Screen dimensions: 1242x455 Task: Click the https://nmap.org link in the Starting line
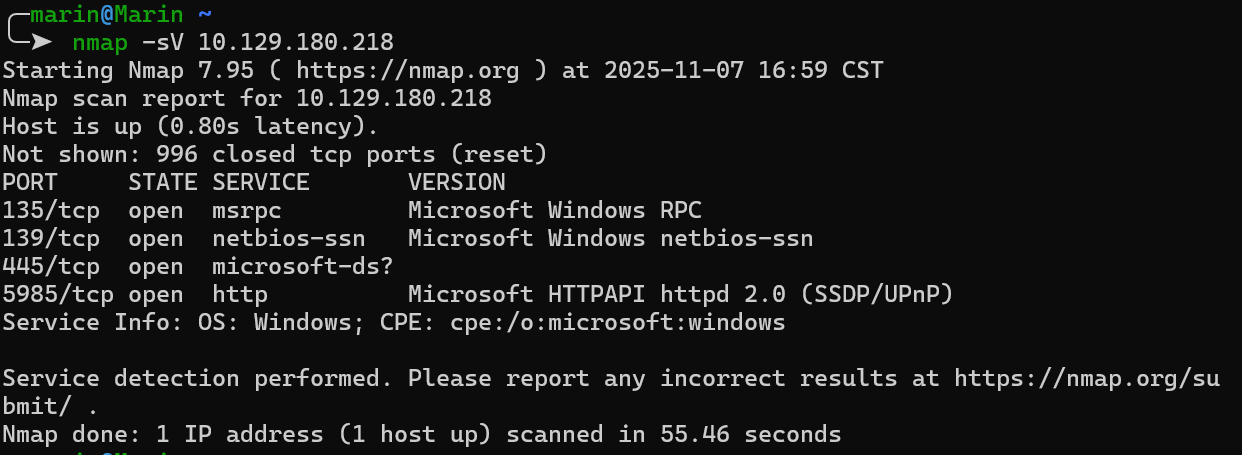[408, 71]
